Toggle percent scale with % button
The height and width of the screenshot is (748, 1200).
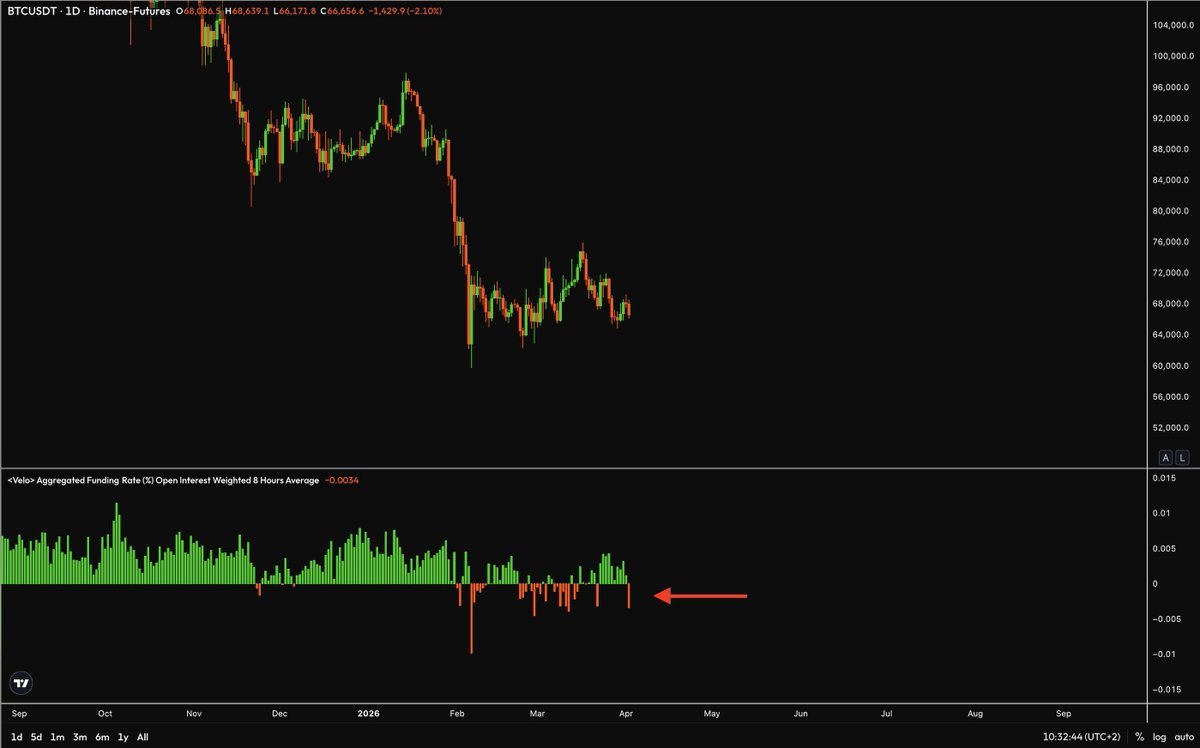click(x=1139, y=737)
